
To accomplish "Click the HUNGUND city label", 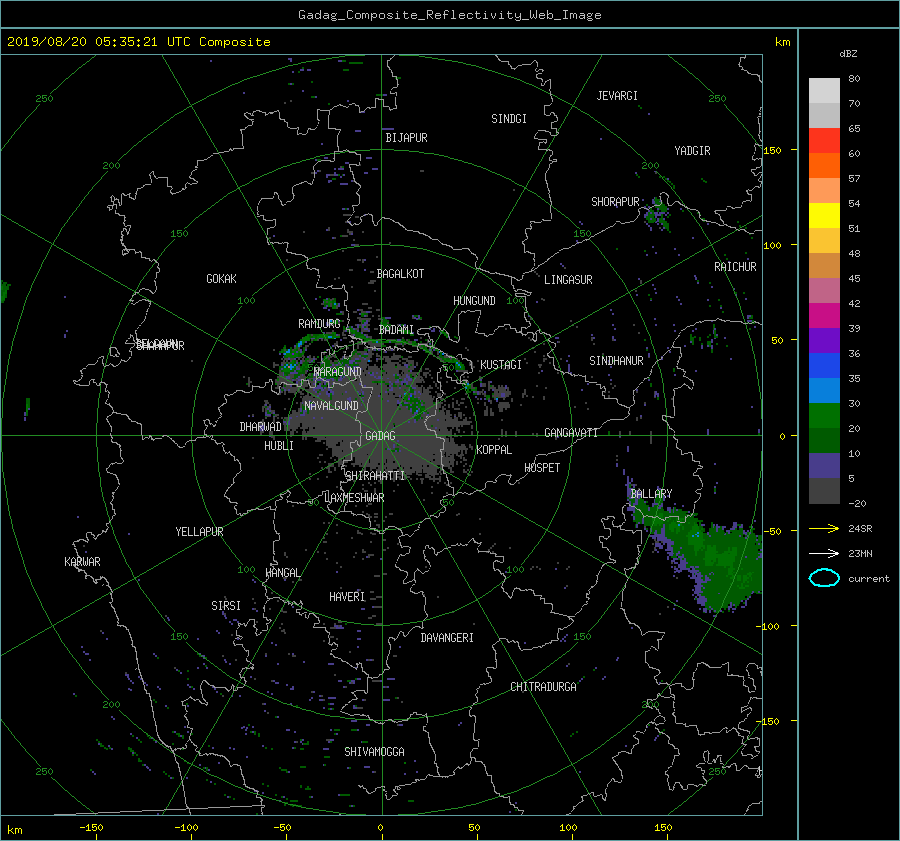I will tap(474, 301).
